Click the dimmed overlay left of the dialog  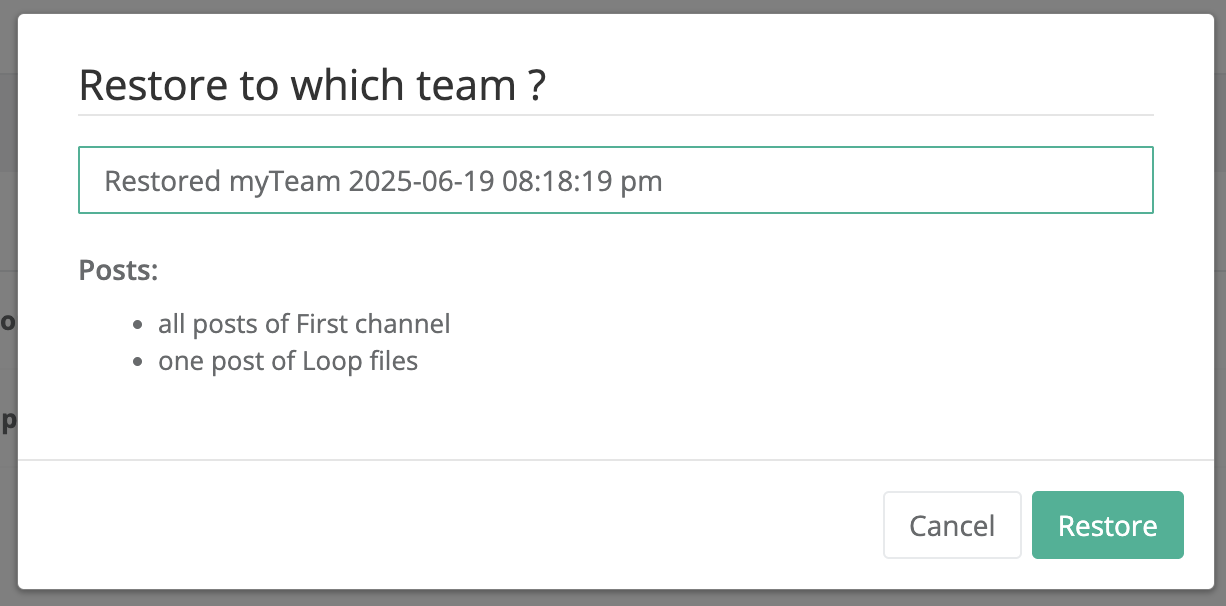tap(8, 300)
